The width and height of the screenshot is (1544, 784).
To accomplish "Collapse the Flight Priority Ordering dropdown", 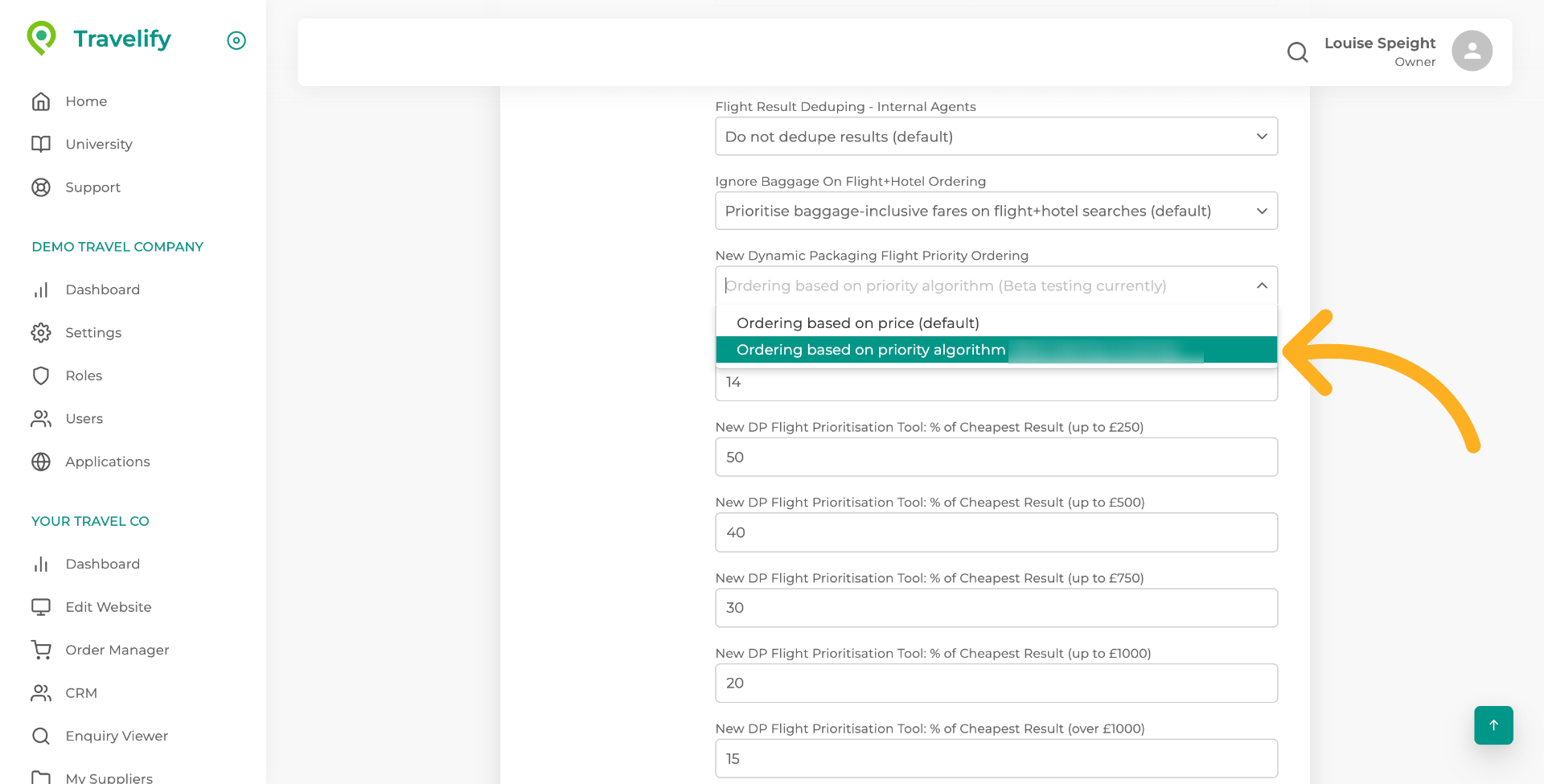I will [1262, 285].
